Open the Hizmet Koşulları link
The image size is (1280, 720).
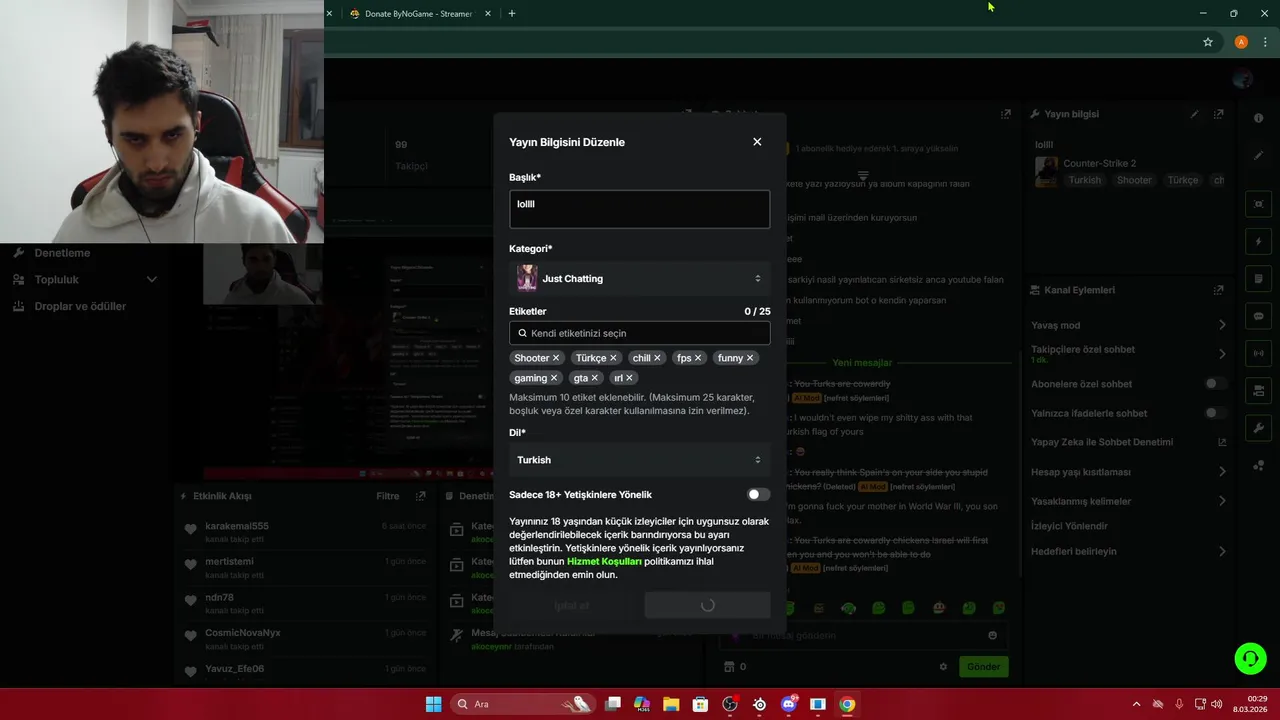click(x=604, y=562)
